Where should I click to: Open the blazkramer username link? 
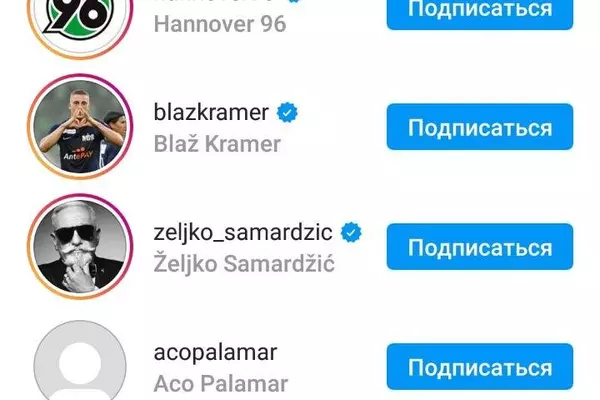(211, 112)
